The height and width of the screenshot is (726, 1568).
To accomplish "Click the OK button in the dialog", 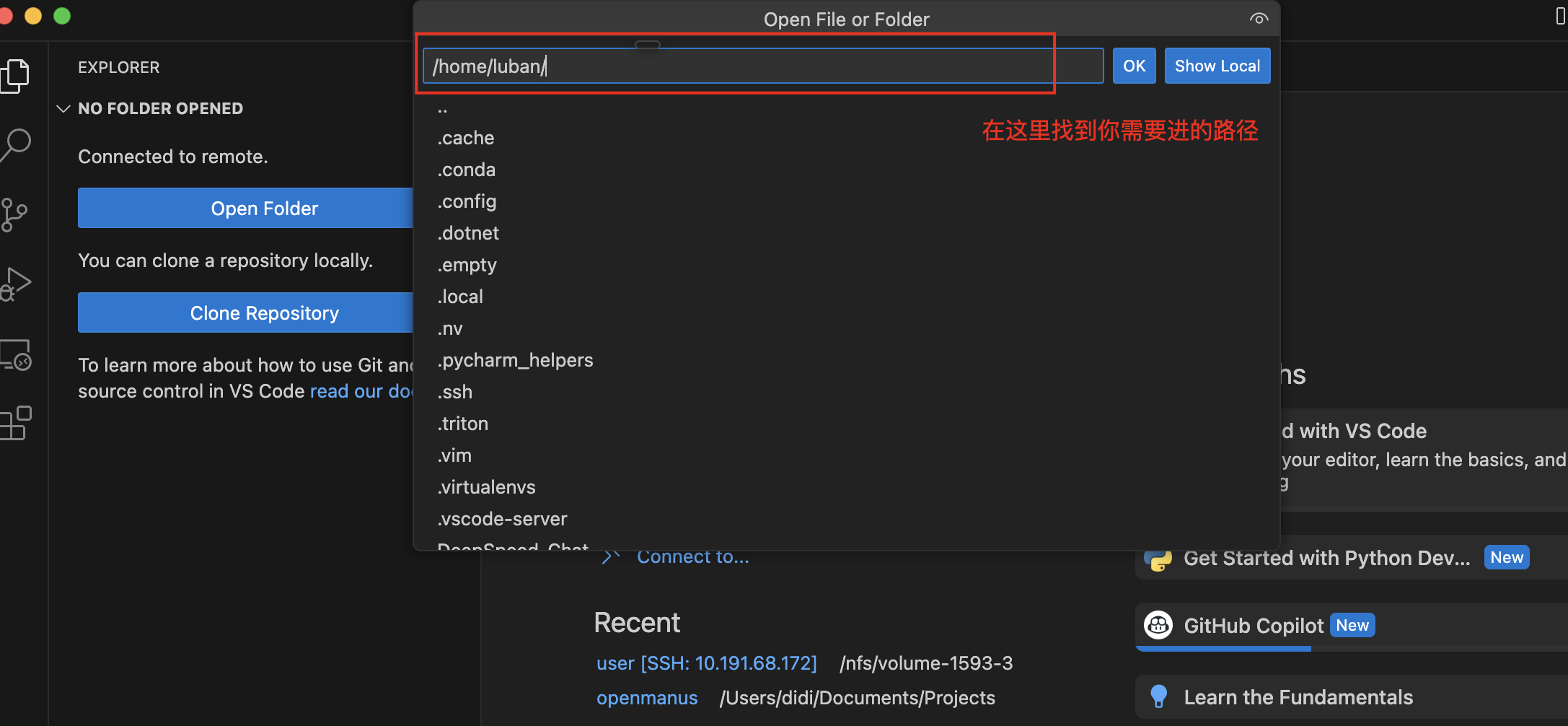I will (1134, 66).
